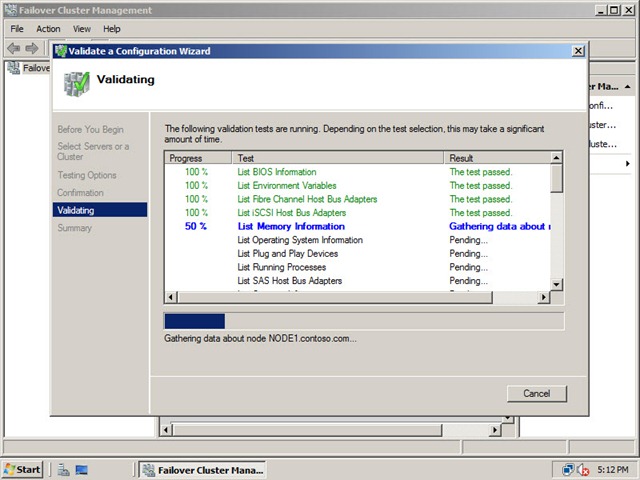Viewport: 640px width, 480px height.
Task: Click the Failover Cluster Management title icon
Action: [11, 10]
